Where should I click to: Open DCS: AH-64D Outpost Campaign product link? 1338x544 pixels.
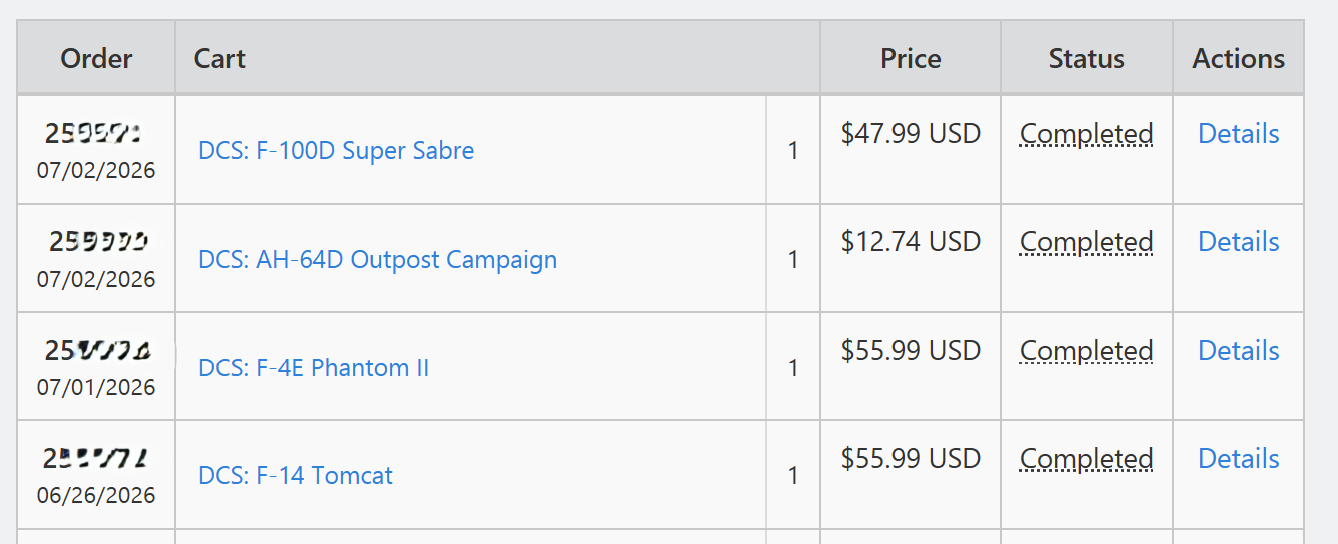point(377,260)
